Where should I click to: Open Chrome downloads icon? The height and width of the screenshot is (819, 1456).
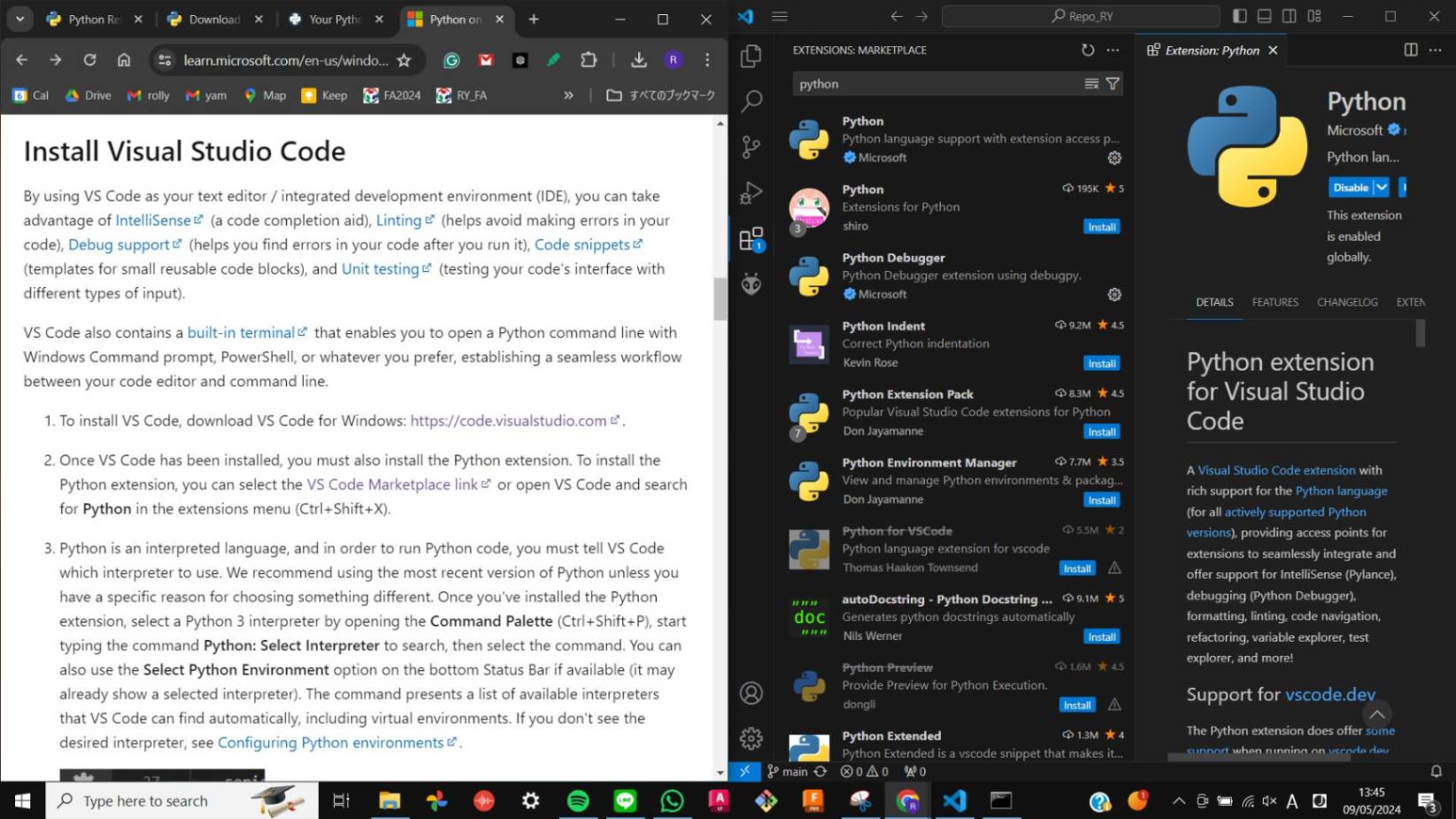click(x=638, y=59)
